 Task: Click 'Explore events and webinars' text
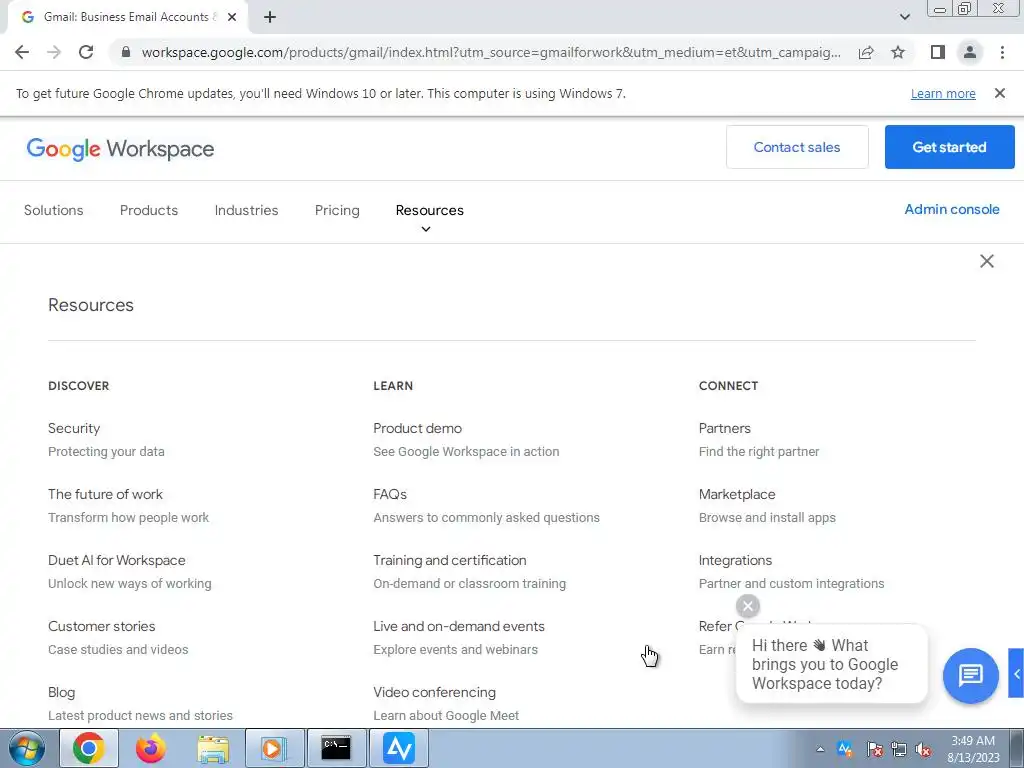455,650
